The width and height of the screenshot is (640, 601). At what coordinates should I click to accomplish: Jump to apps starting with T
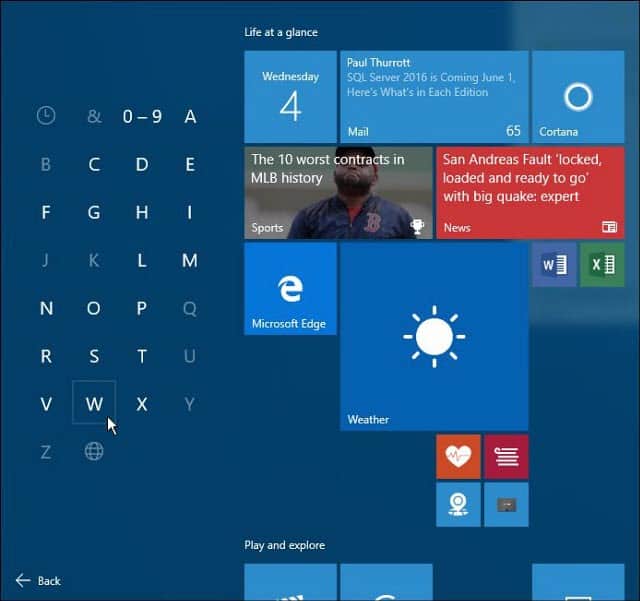tap(142, 356)
